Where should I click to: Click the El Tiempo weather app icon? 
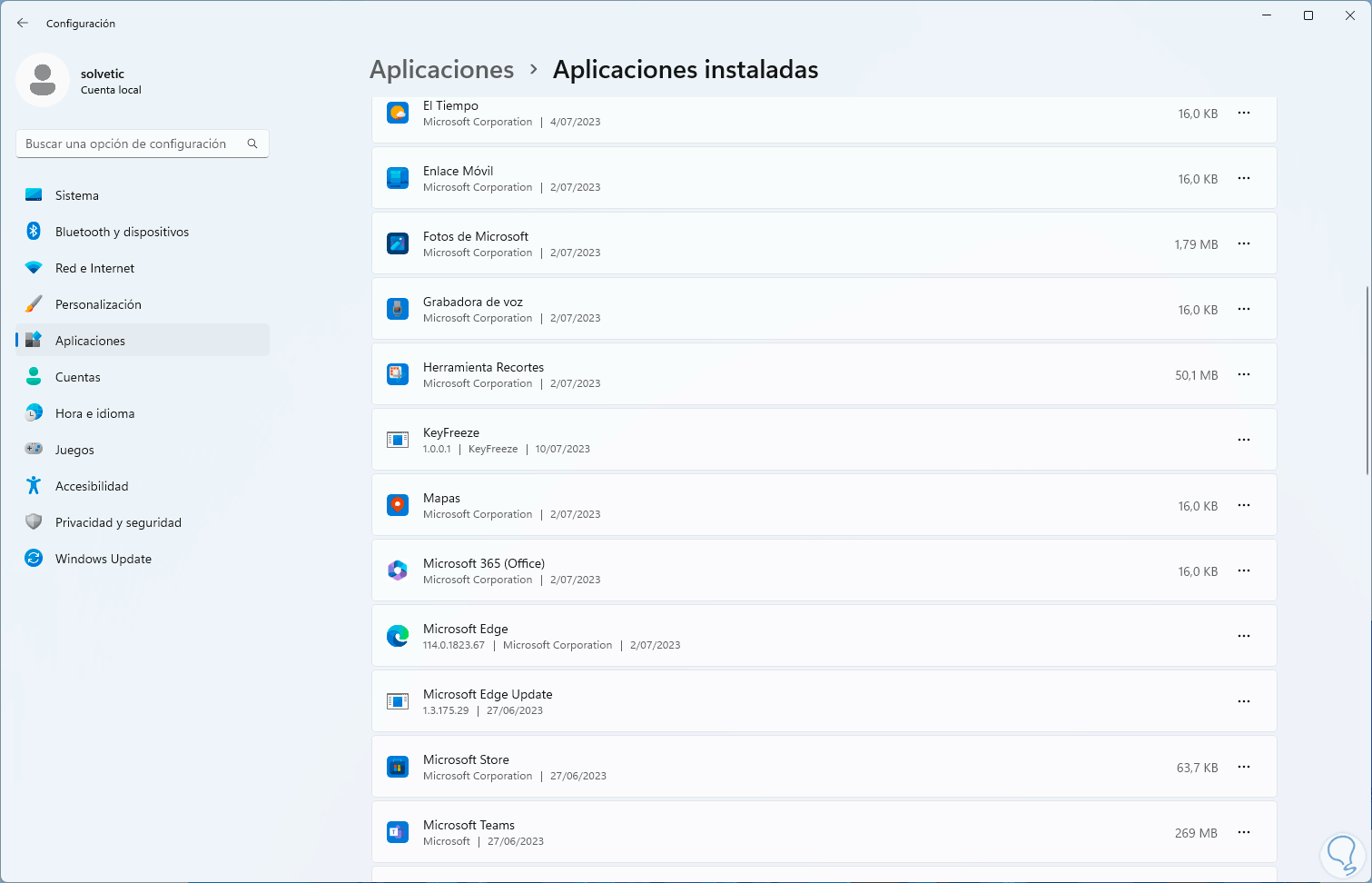[x=398, y=113]
